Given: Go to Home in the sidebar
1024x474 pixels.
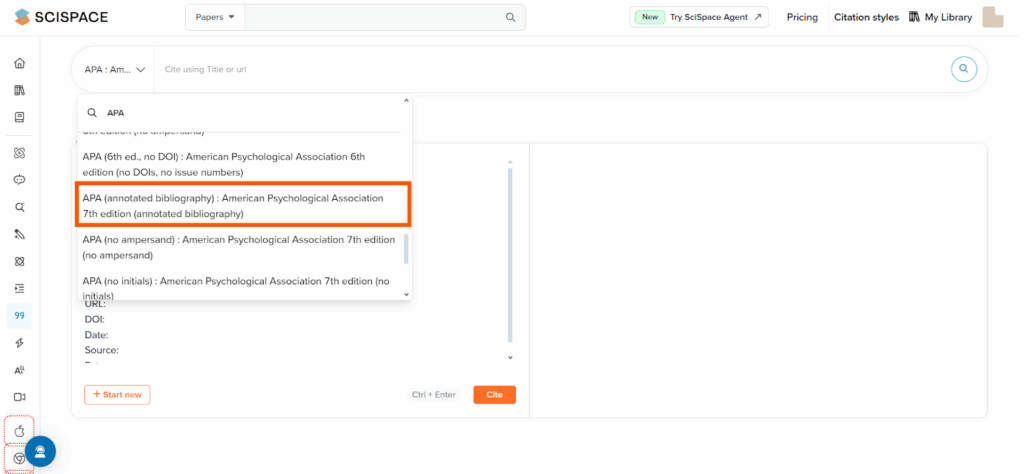Looking at the screenshot, I should [x=20, y=63].
